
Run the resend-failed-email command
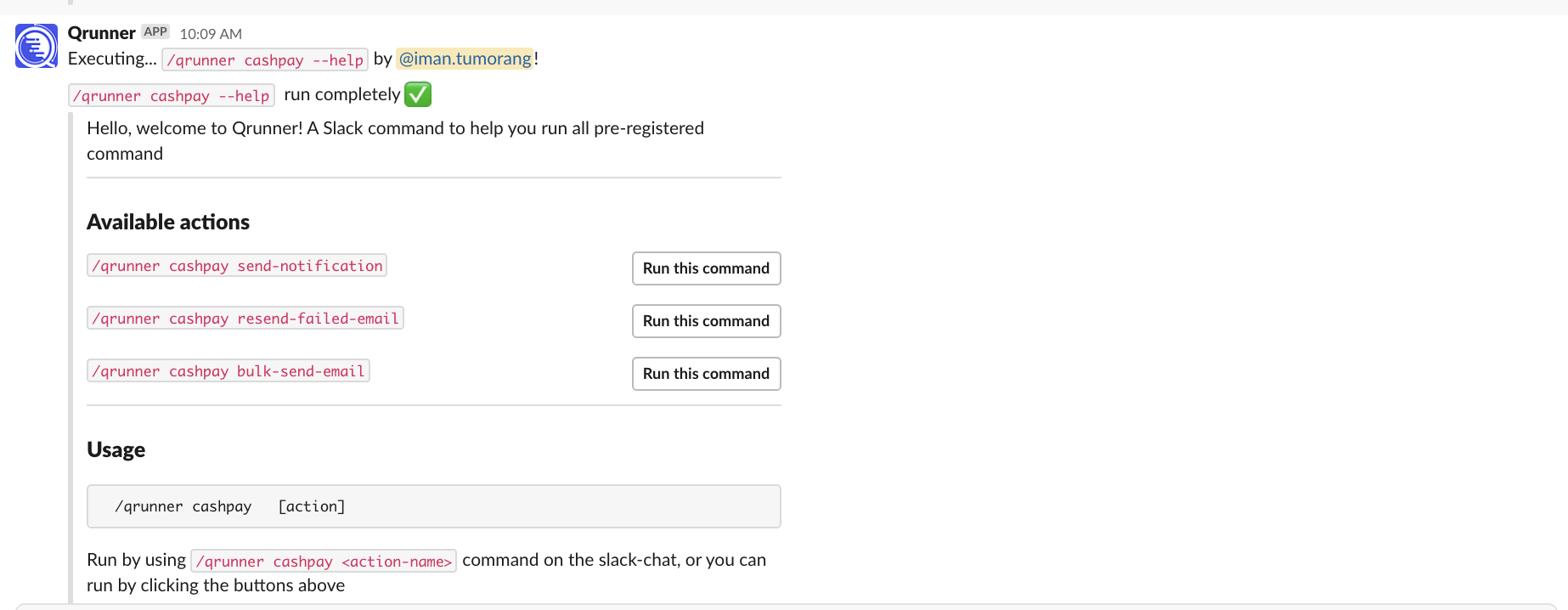(706, 321)
